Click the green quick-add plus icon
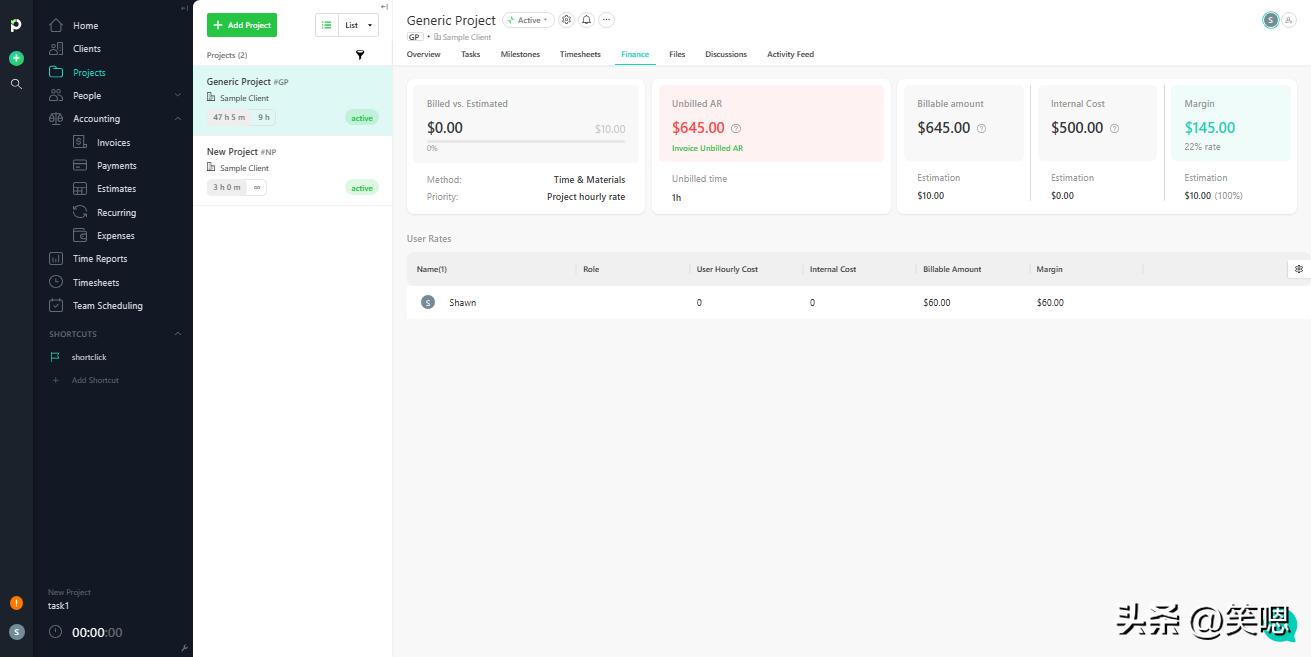 [16, 58]
